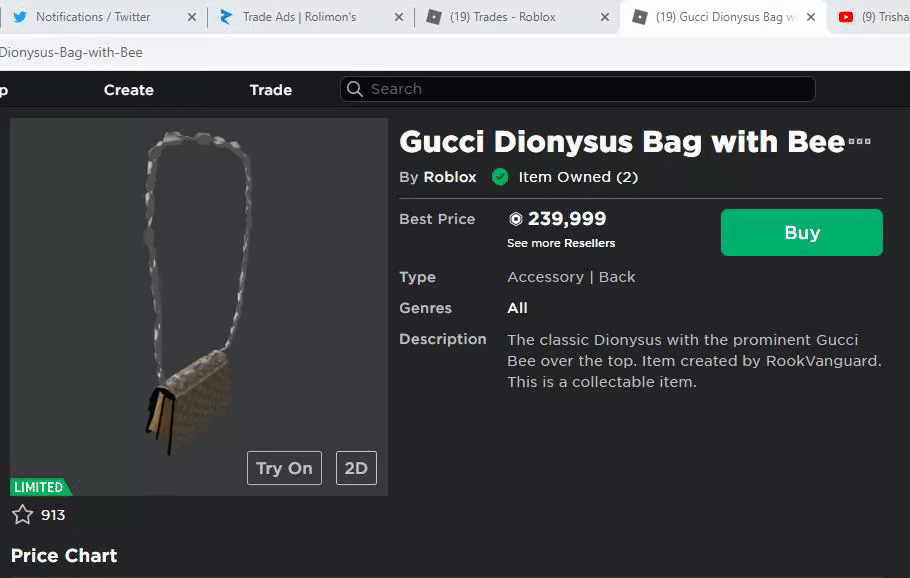The width and height of the screenshot is (910, 578).
Task: Switch to the Trade Ads Rolimon's tab
Action: (x=299, y=17)
